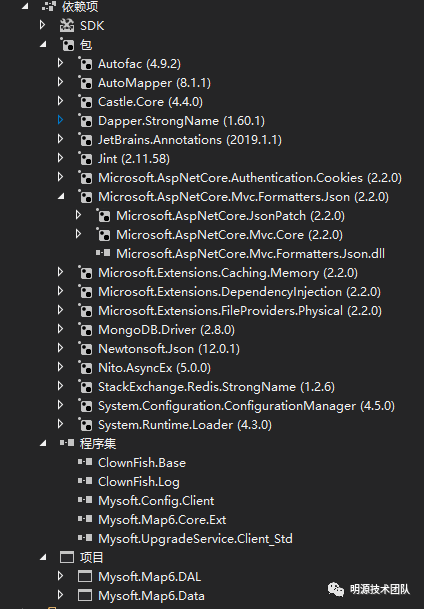Collapse the 项目 projects node

click(43, 557)
